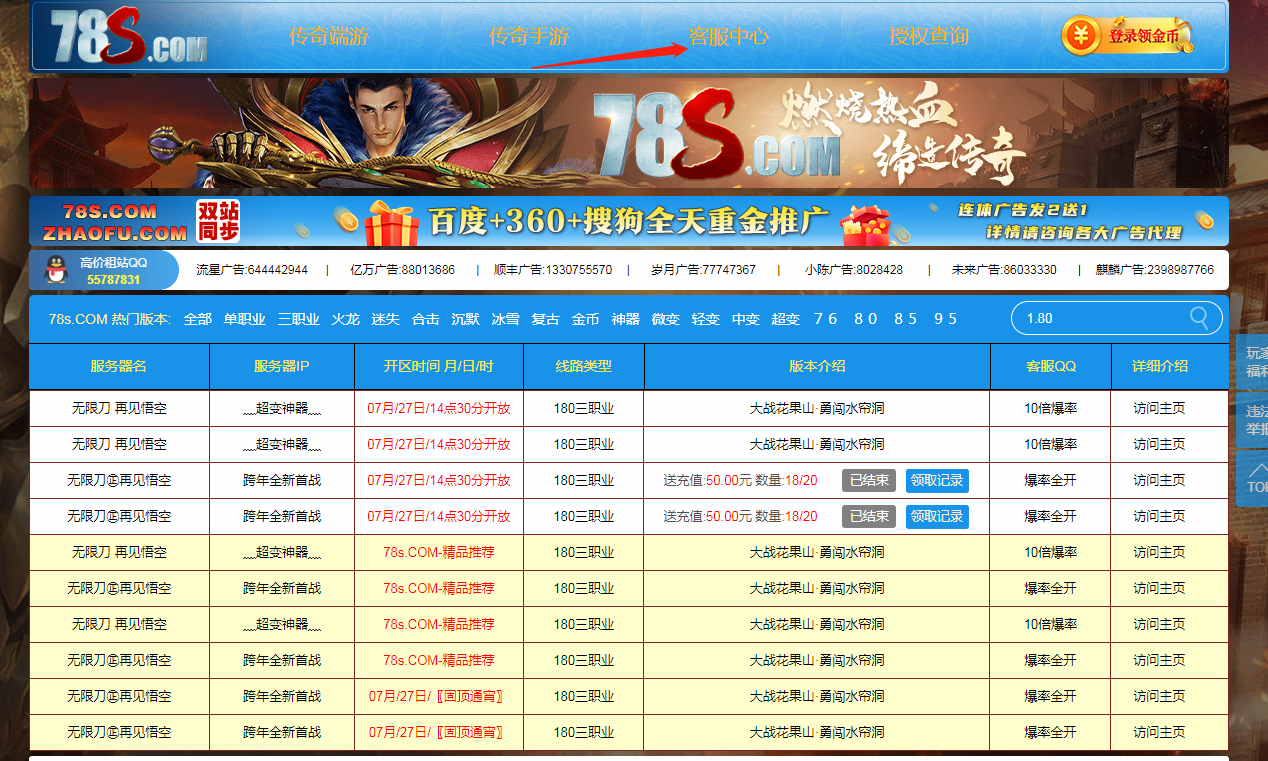Viewport: 1268px width, 761px height.
Task: Open 授权查询 in the header
Action: coord(928,37)
